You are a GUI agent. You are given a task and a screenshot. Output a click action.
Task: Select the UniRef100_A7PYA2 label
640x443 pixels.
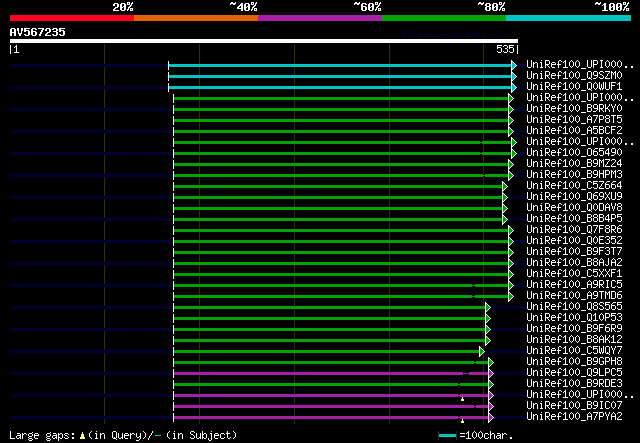[x=574, y=417]
